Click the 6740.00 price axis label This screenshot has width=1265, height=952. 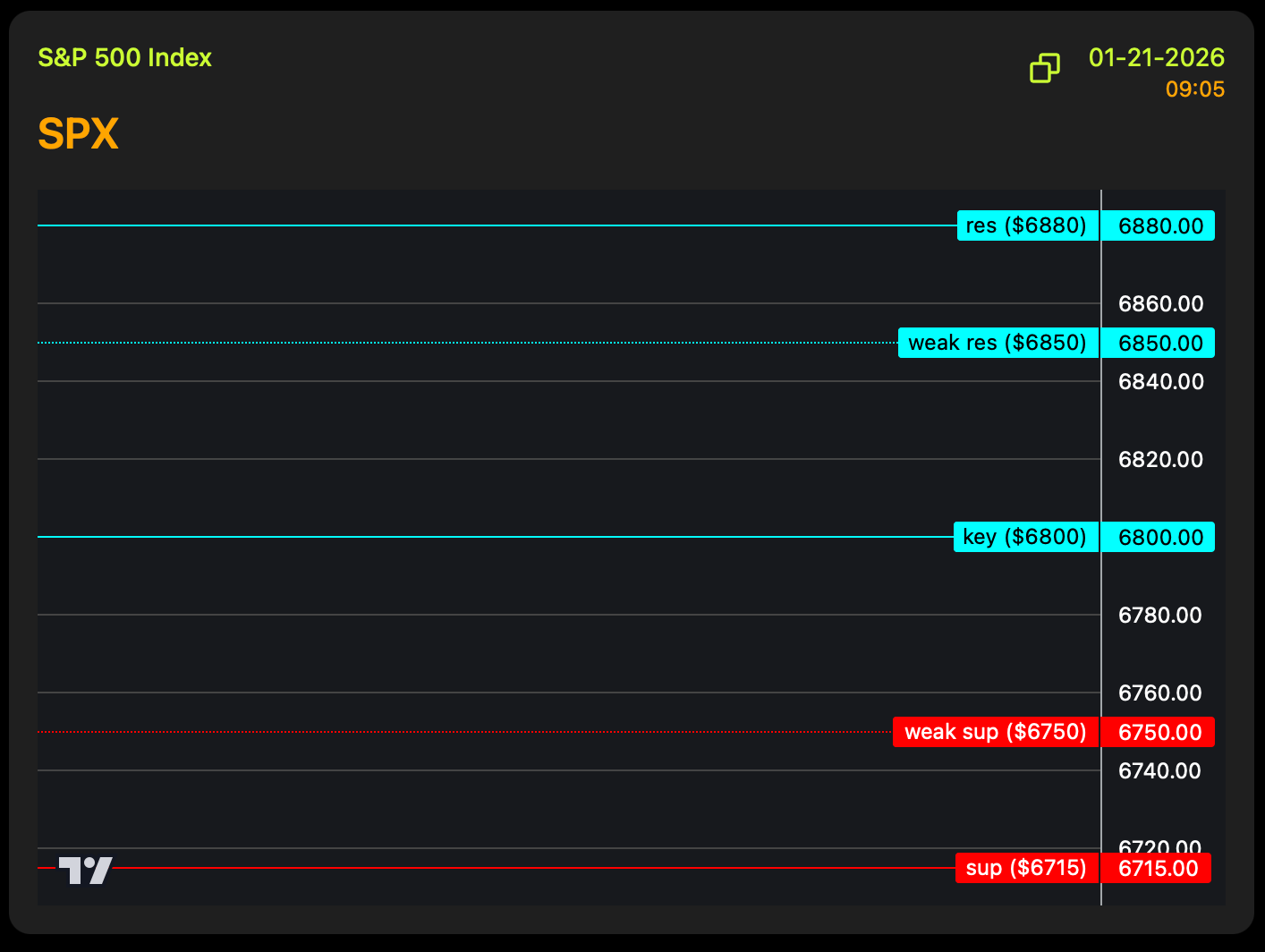tap(1159, 771)
